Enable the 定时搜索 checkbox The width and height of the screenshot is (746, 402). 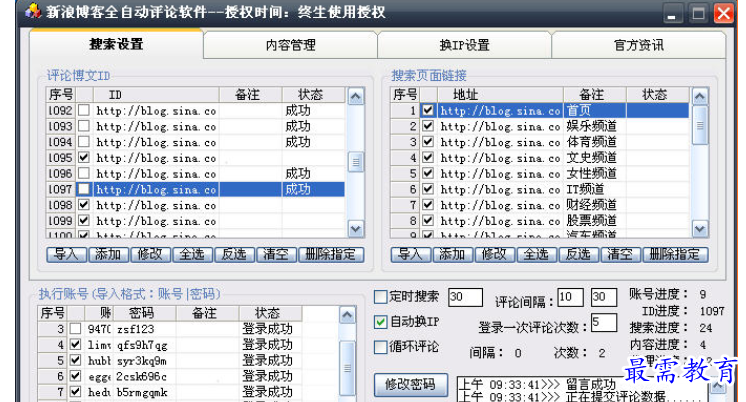pos(381,297)
